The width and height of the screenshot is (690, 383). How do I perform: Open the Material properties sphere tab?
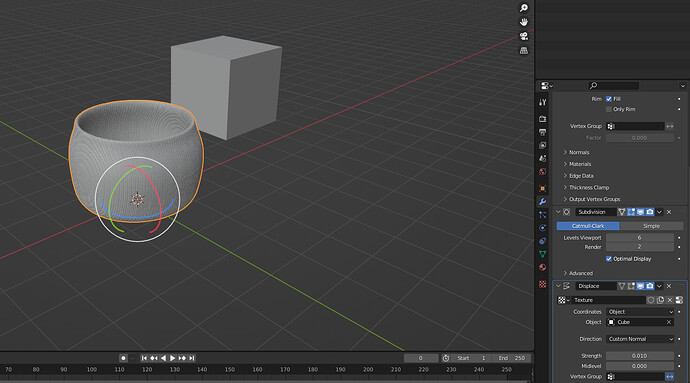click(543, 267)
